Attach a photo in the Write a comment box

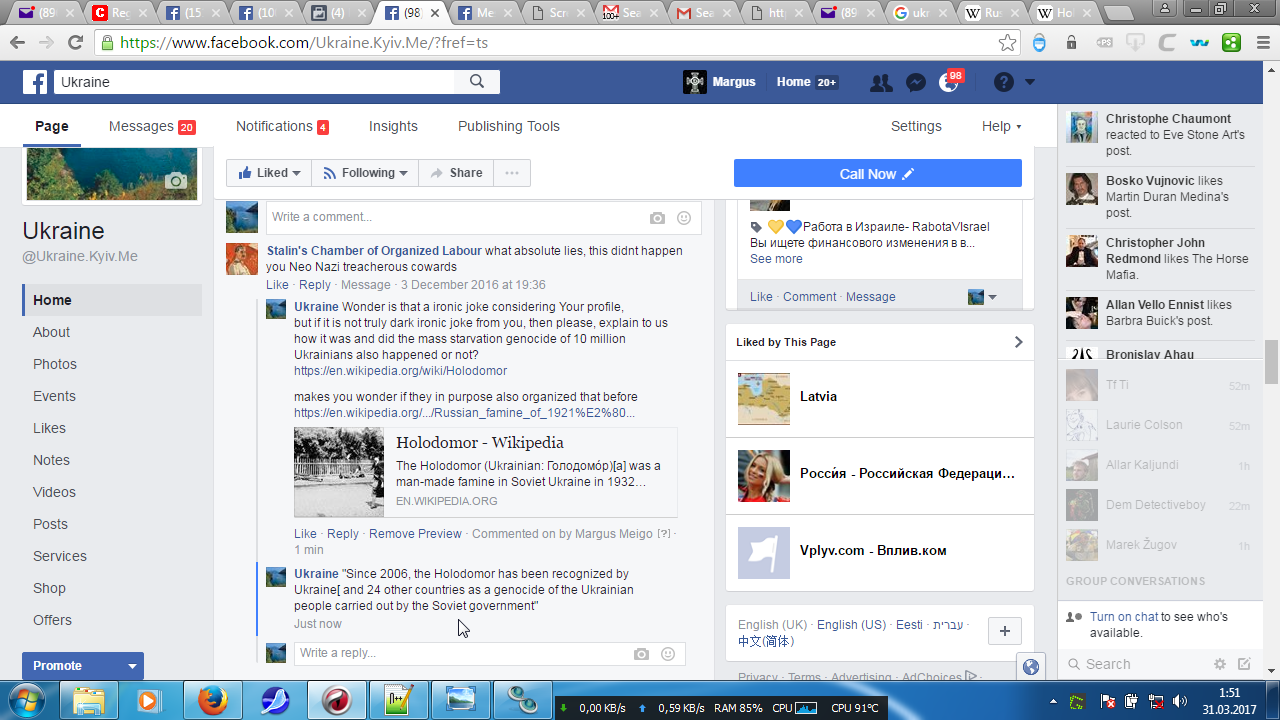pyautogui.click(x=657, y=218)
